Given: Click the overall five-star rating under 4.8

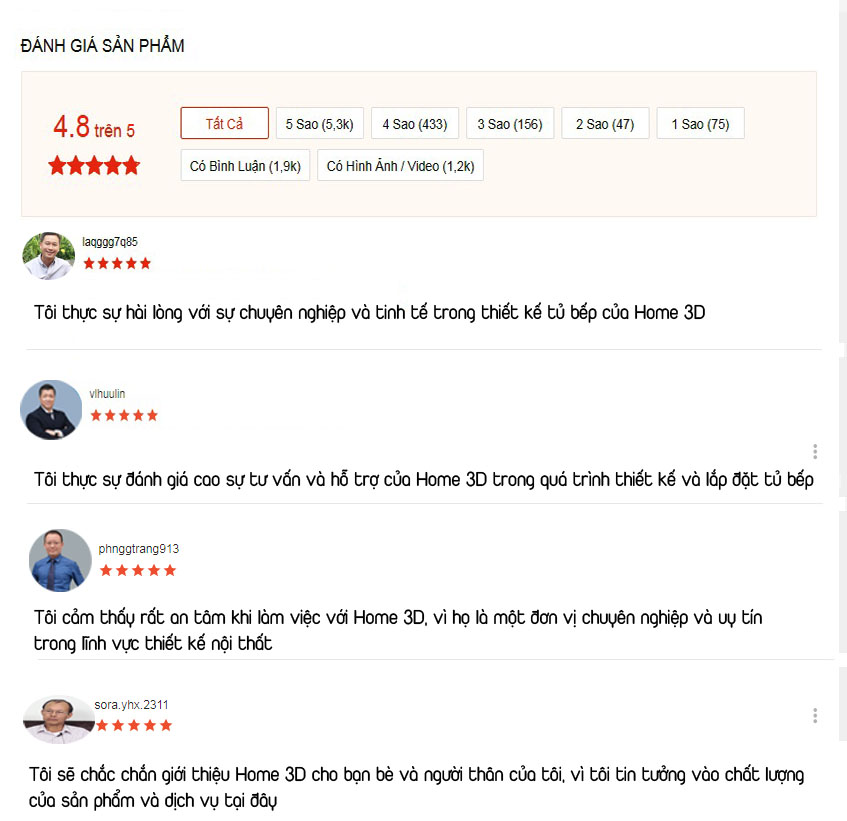Looking at the screenshot, I should [x=94, y=165].
